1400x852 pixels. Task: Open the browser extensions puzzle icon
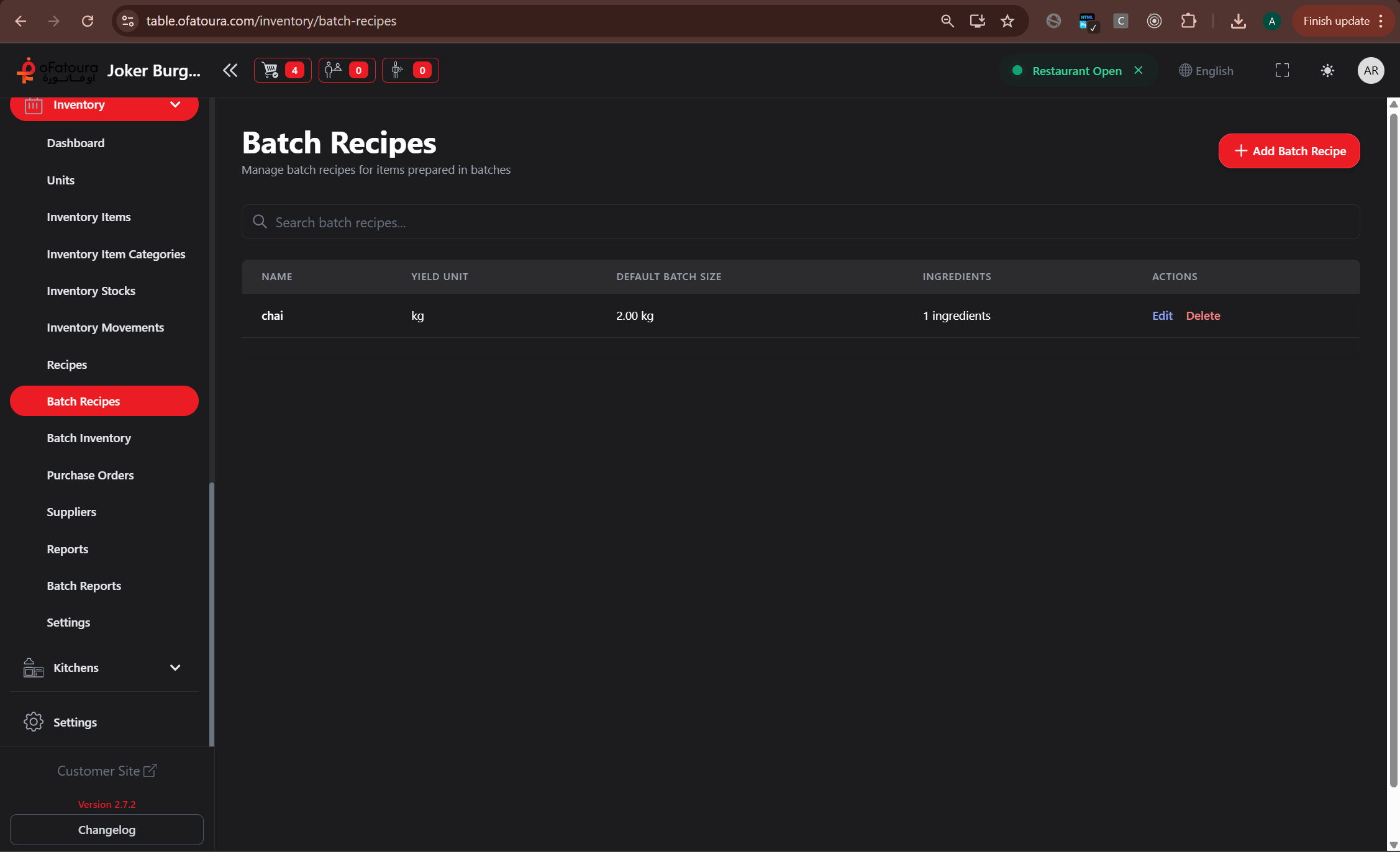click(1189, 20)
